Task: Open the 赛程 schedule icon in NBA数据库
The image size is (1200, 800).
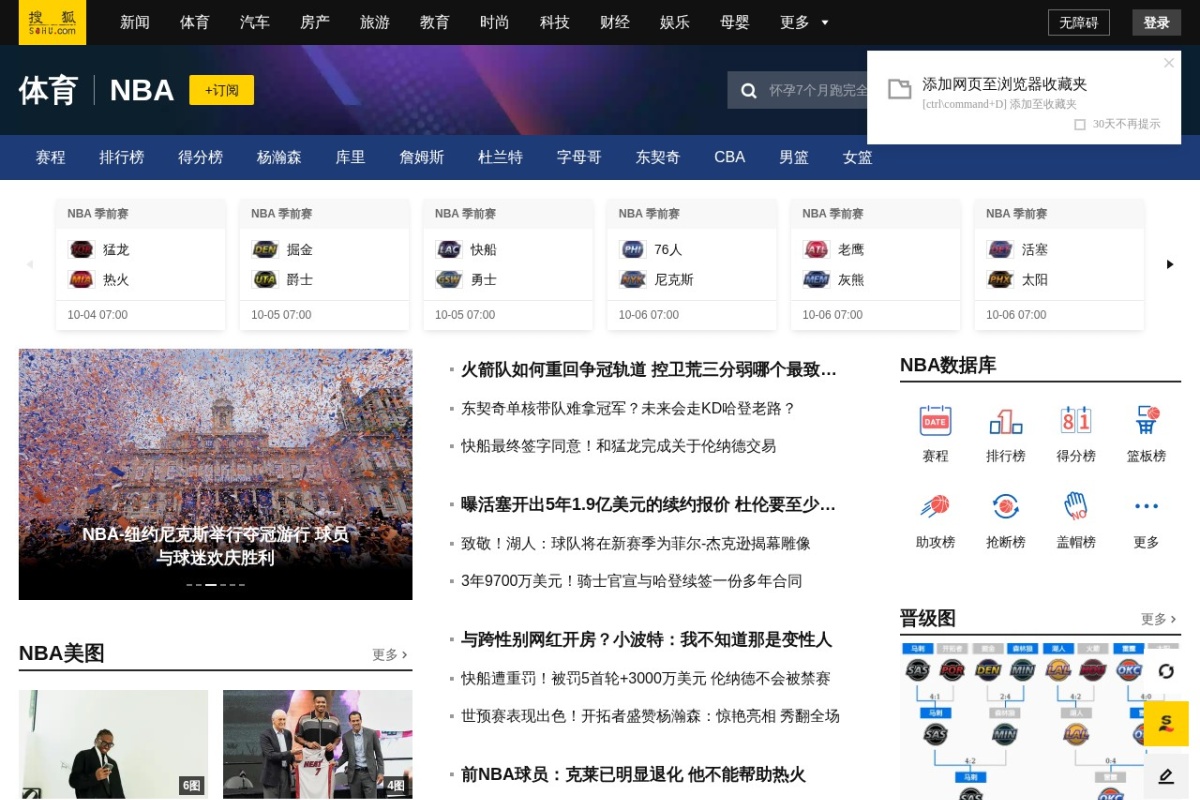Action: pos(935,421)
